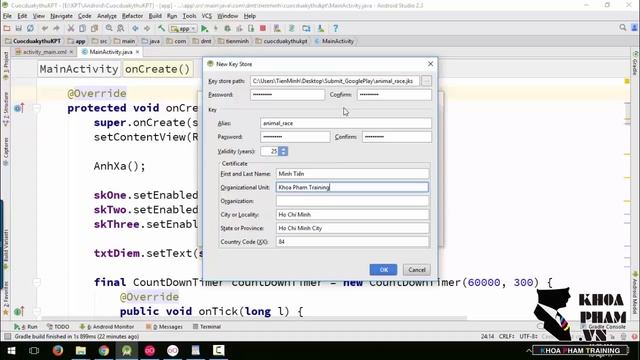
Task: Open the Navigate menu
Action: (x=61, y=16)
